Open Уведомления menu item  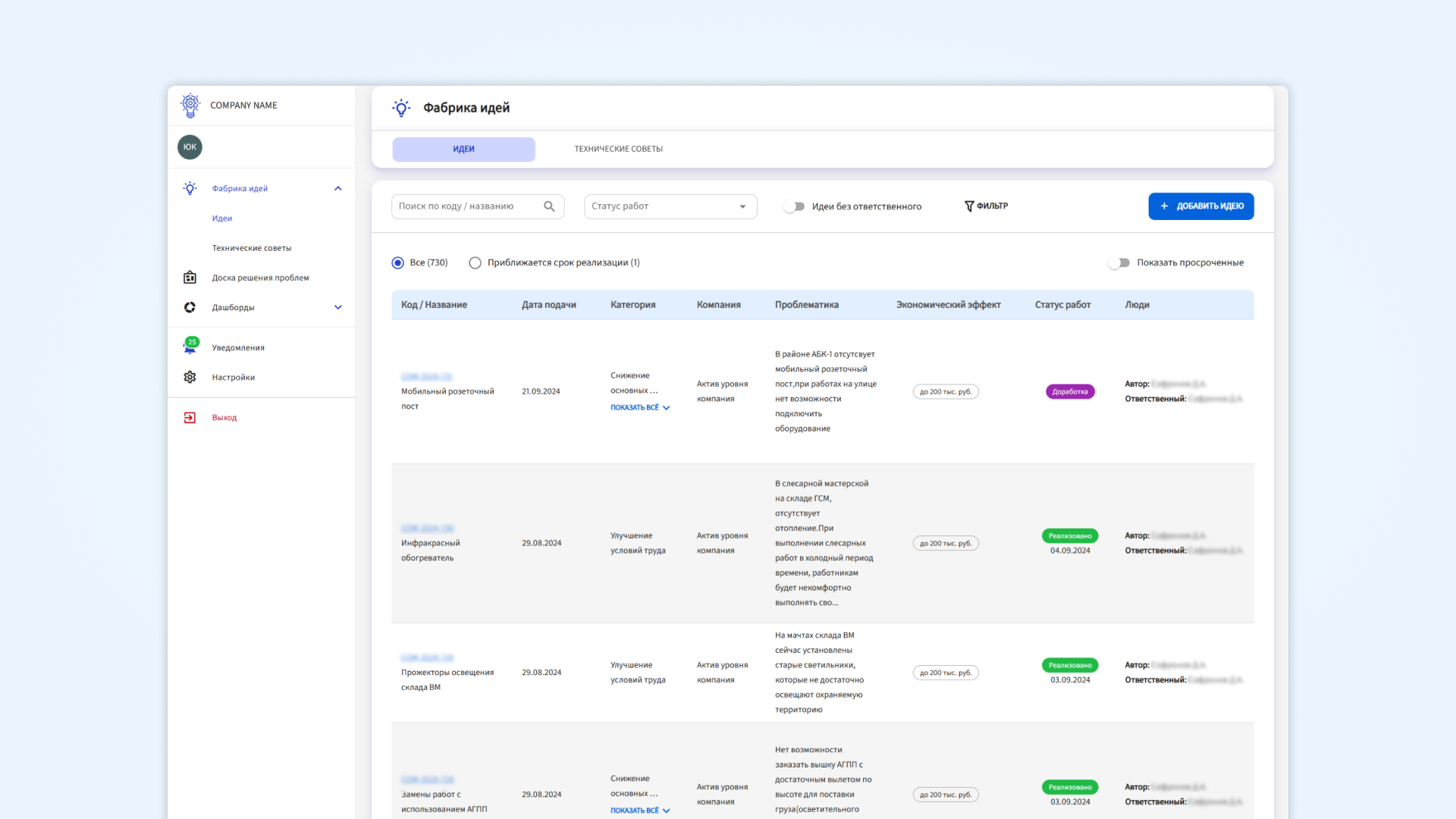pyautogui.click(x=238, y=347)
